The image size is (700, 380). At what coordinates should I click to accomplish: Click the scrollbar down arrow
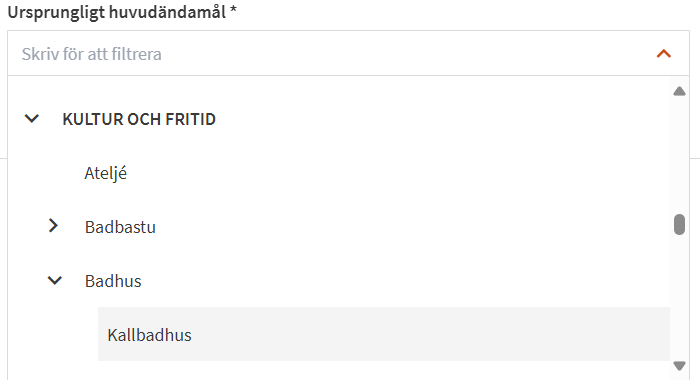click(679, 366)
